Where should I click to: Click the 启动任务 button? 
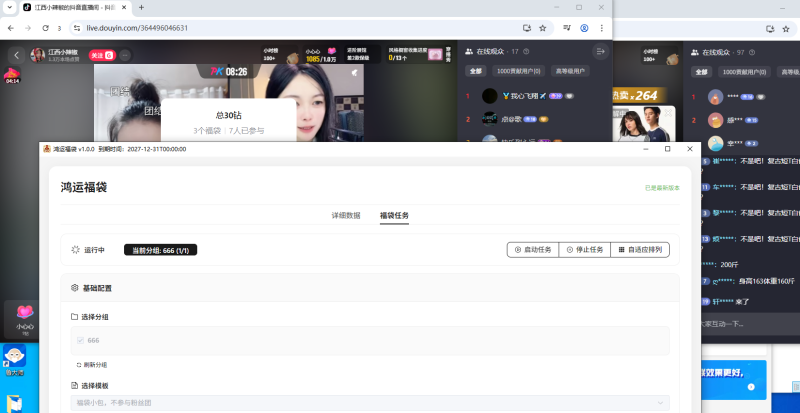[x=532, y=250]
